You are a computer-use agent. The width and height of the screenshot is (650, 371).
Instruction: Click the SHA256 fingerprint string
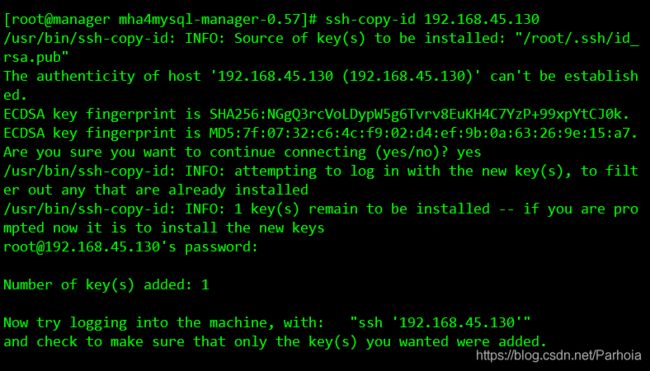click(x=420, y=114)
